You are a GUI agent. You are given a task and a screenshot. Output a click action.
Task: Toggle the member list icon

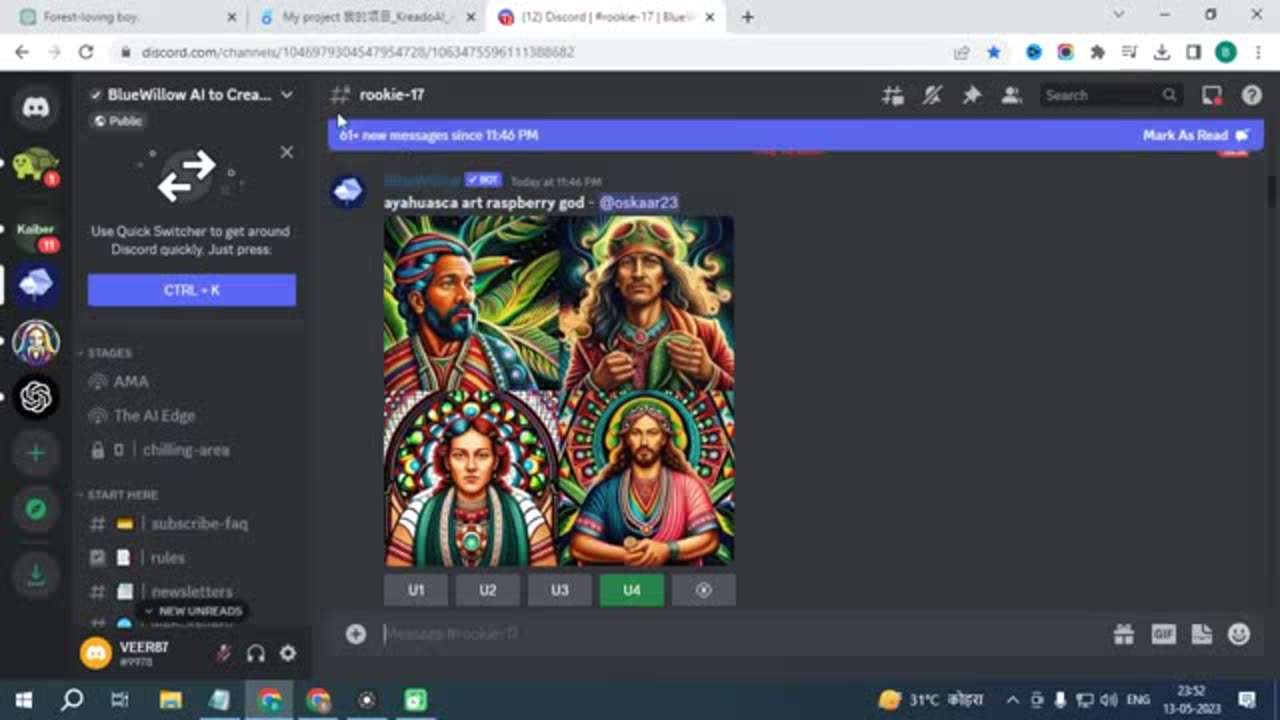point(1012,95)
